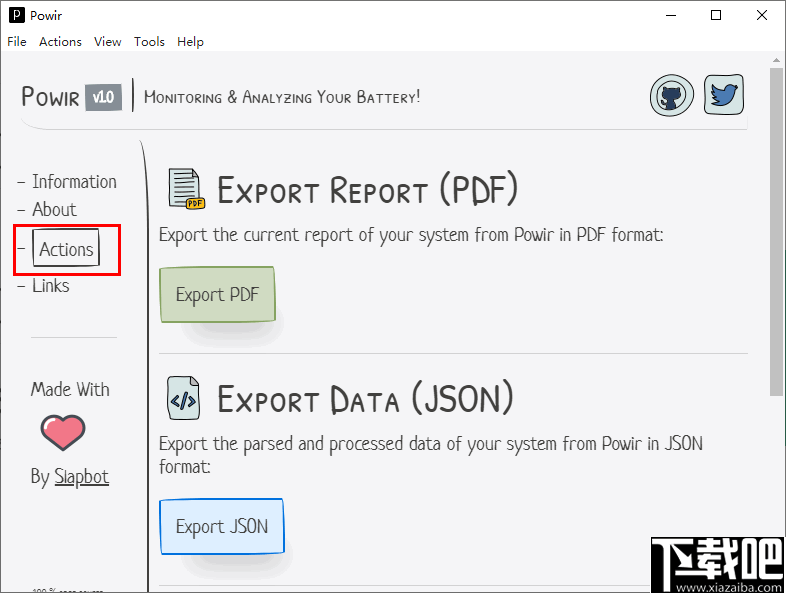Open the Twitter bird icon
The width and height of the screenshot is (786, 593).
(x=723, y=94)
